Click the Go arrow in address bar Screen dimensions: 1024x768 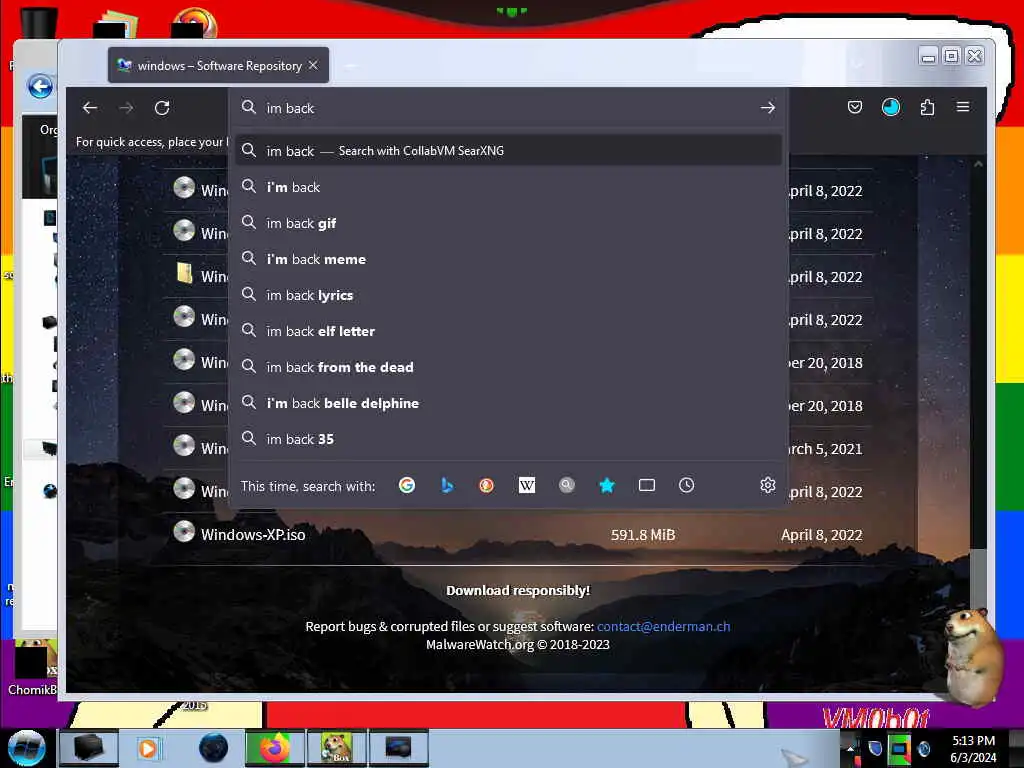767,108
